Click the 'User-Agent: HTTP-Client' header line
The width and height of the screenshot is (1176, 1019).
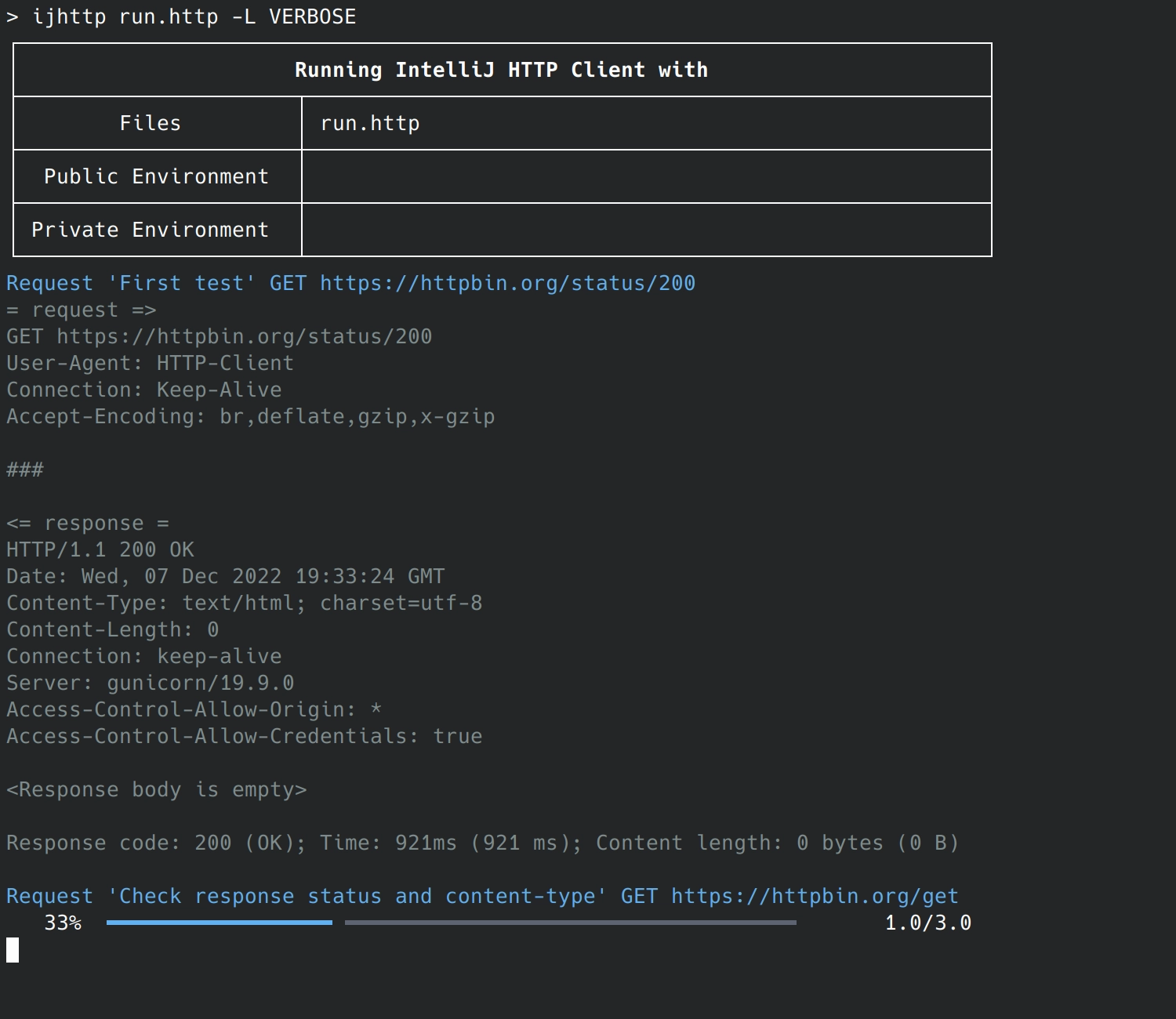click(x=151, y=363)
